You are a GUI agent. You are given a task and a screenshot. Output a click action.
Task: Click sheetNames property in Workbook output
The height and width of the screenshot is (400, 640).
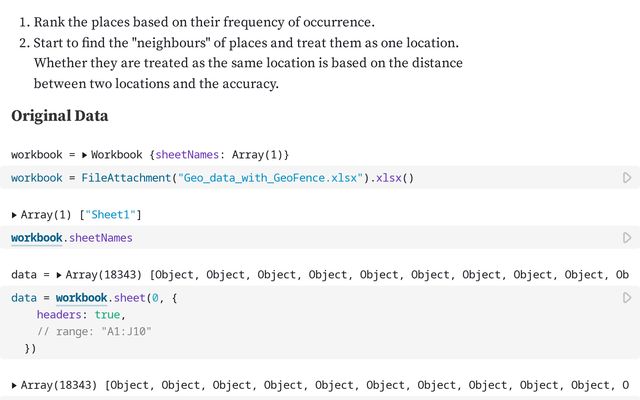[190, 155]
